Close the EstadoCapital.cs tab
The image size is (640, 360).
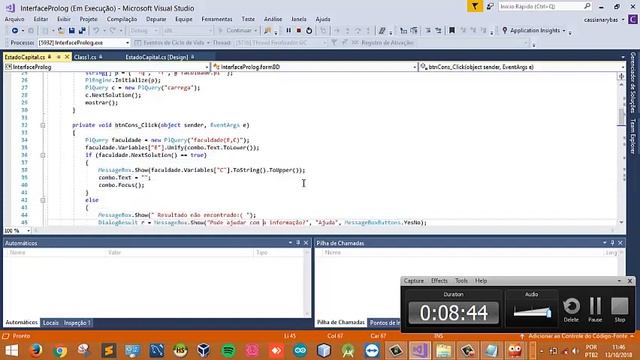coord(67,57)
